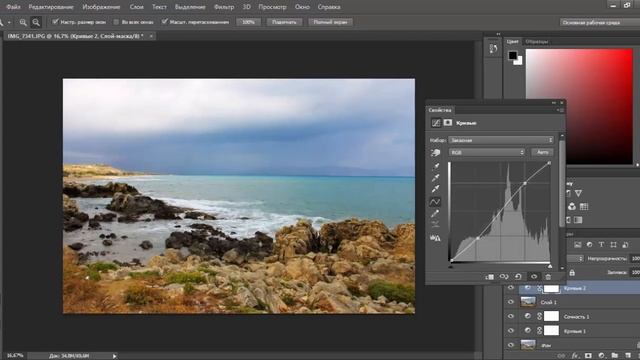This screenshot has width=640, height=360.
Task: Toggle the resize windows to fit checkbox
Action: click(x=55, y=22)
